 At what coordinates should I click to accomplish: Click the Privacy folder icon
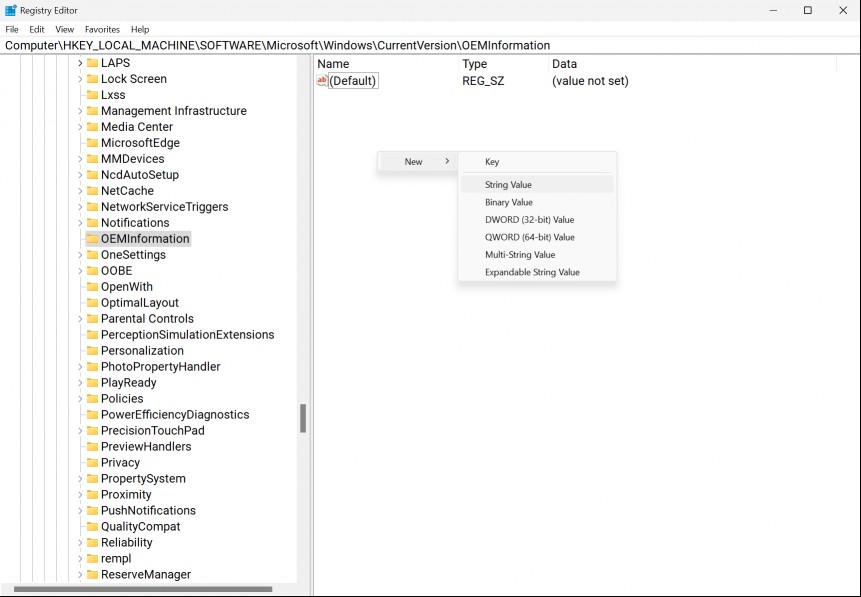click(x=92, y=462)
